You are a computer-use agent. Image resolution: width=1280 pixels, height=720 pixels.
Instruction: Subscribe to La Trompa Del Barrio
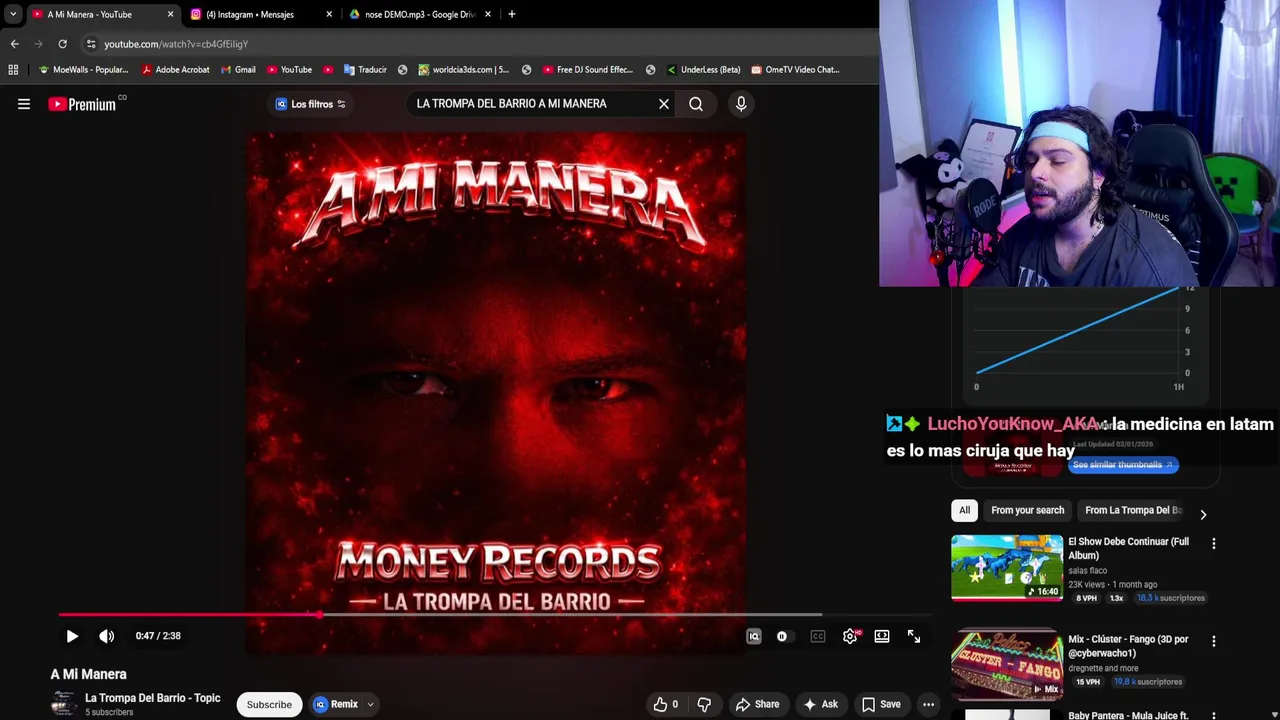point(269,704)
